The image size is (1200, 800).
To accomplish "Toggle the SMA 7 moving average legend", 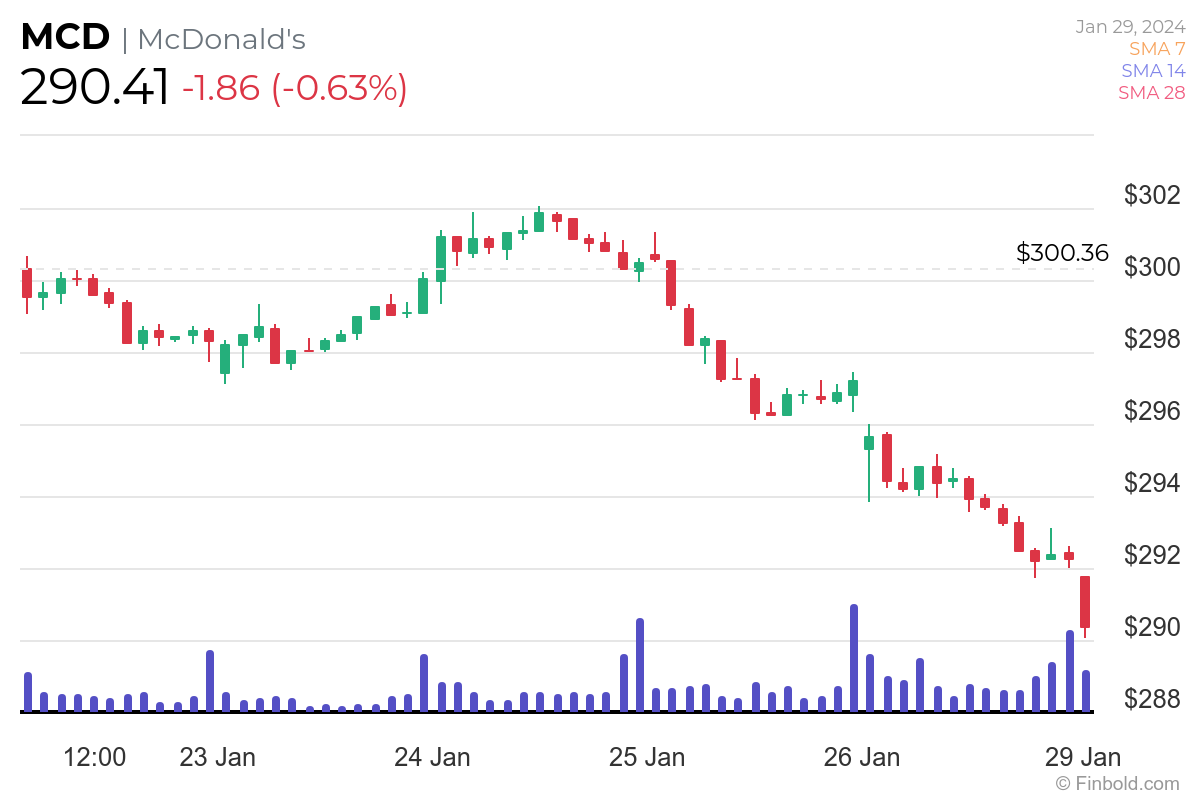I will coord(1156,48).
